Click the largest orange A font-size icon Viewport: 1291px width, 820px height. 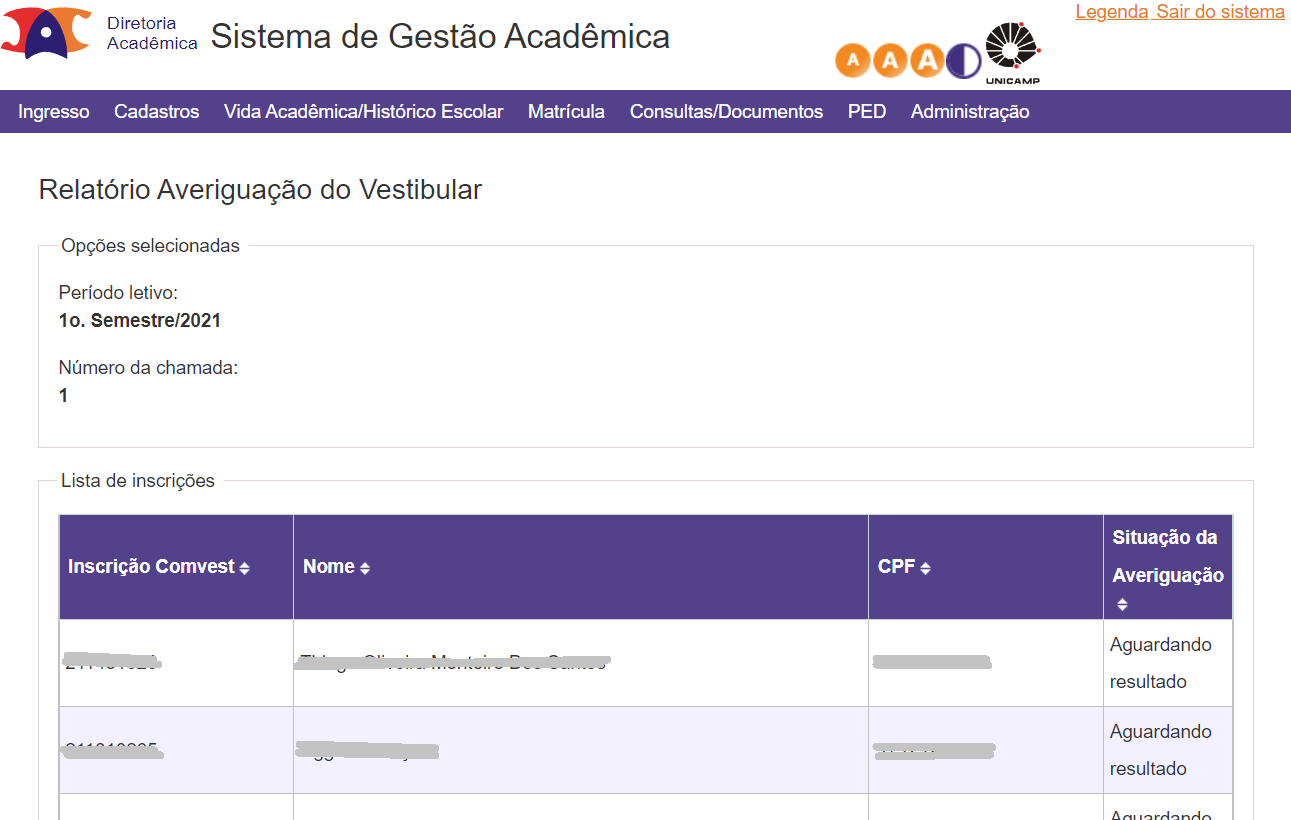(x=927, y=60)
